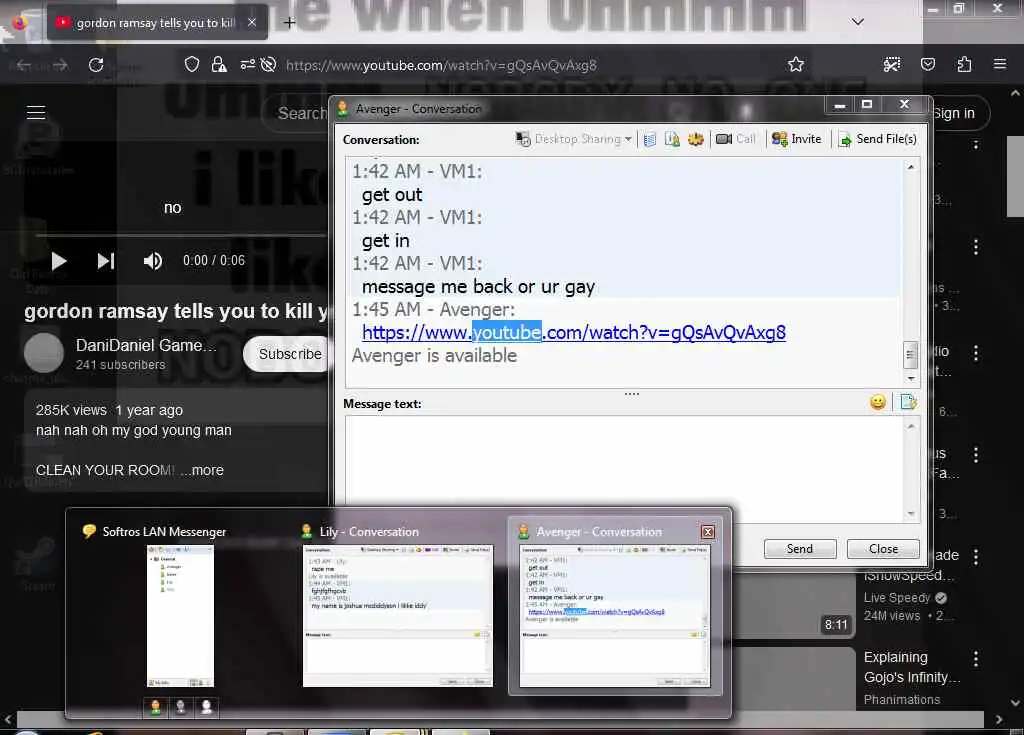The width and height of the screenshot is (1024, 735).
Task: Open options menu for the IShowSpeed video
Action: [x=976, y=557]
